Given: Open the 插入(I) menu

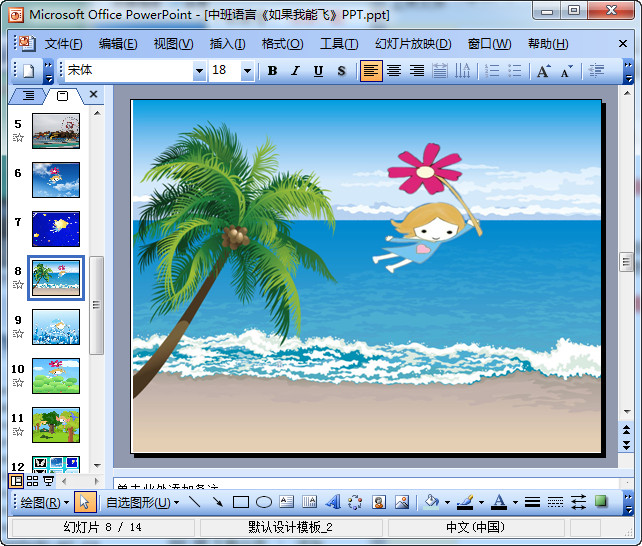Looking at the screenshot, I should click(x=227, y=43).
